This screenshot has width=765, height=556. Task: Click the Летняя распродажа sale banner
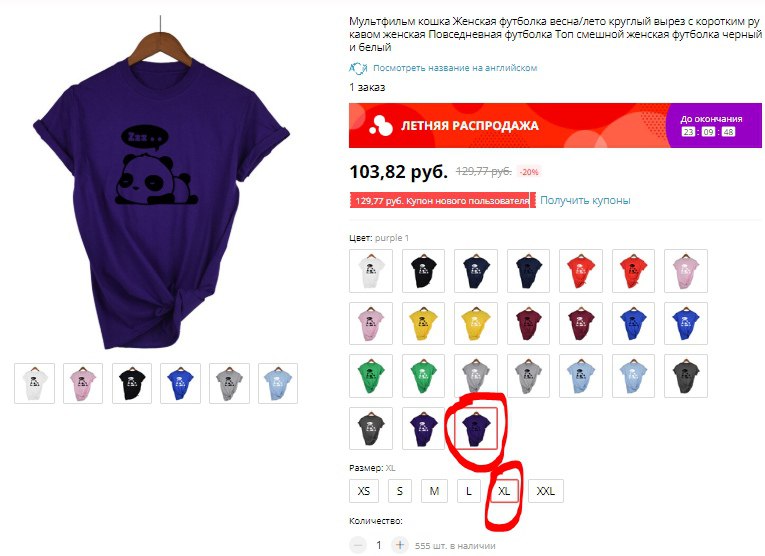point(555,125)
